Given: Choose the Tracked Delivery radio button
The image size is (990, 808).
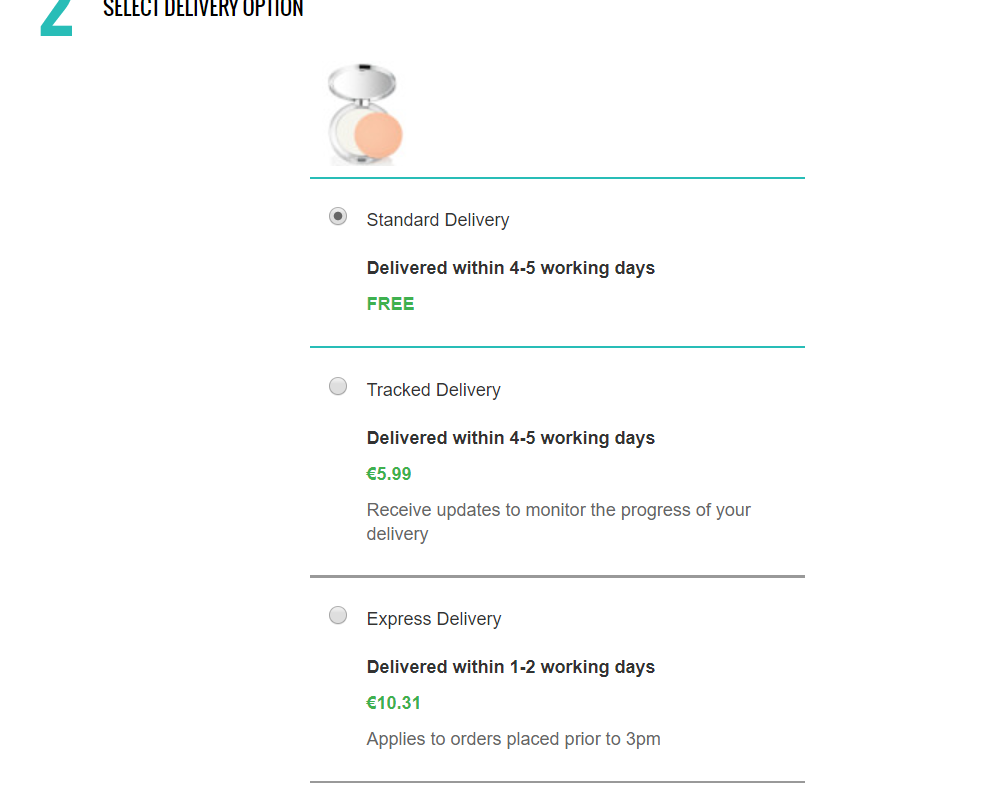Looking at the screenshot, I should pos(338,386).
